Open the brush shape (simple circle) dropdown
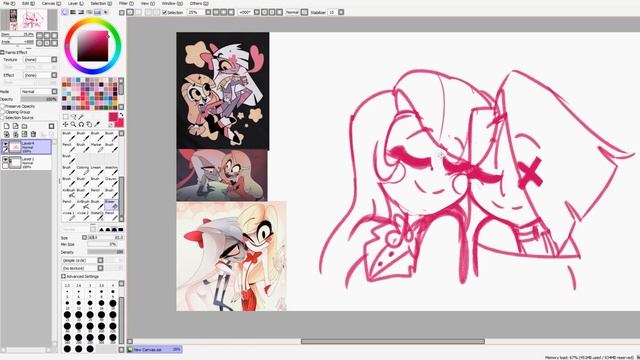The image size is (640, 360). (x=100, y=260)
